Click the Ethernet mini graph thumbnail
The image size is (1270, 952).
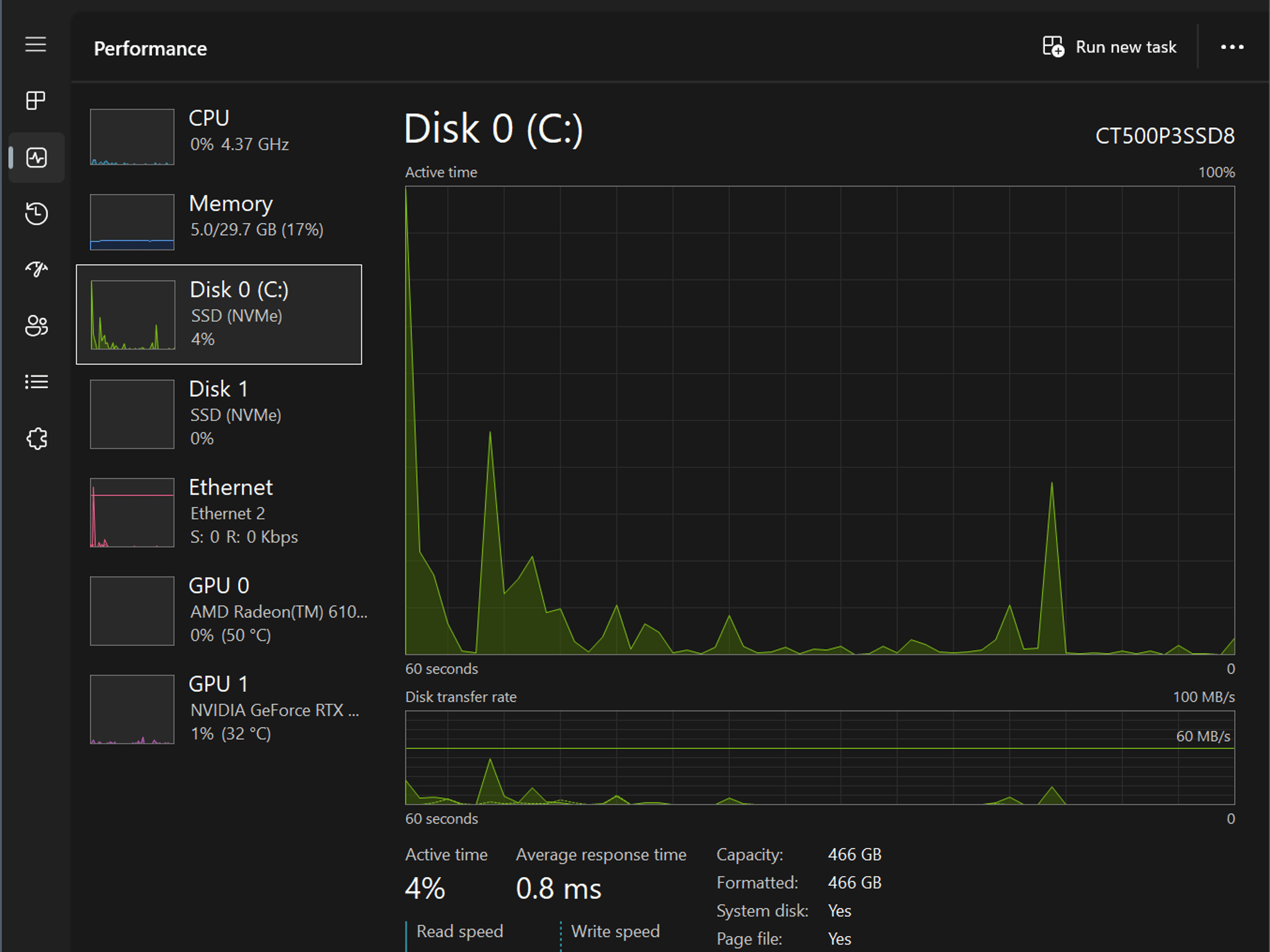point(132,513)
